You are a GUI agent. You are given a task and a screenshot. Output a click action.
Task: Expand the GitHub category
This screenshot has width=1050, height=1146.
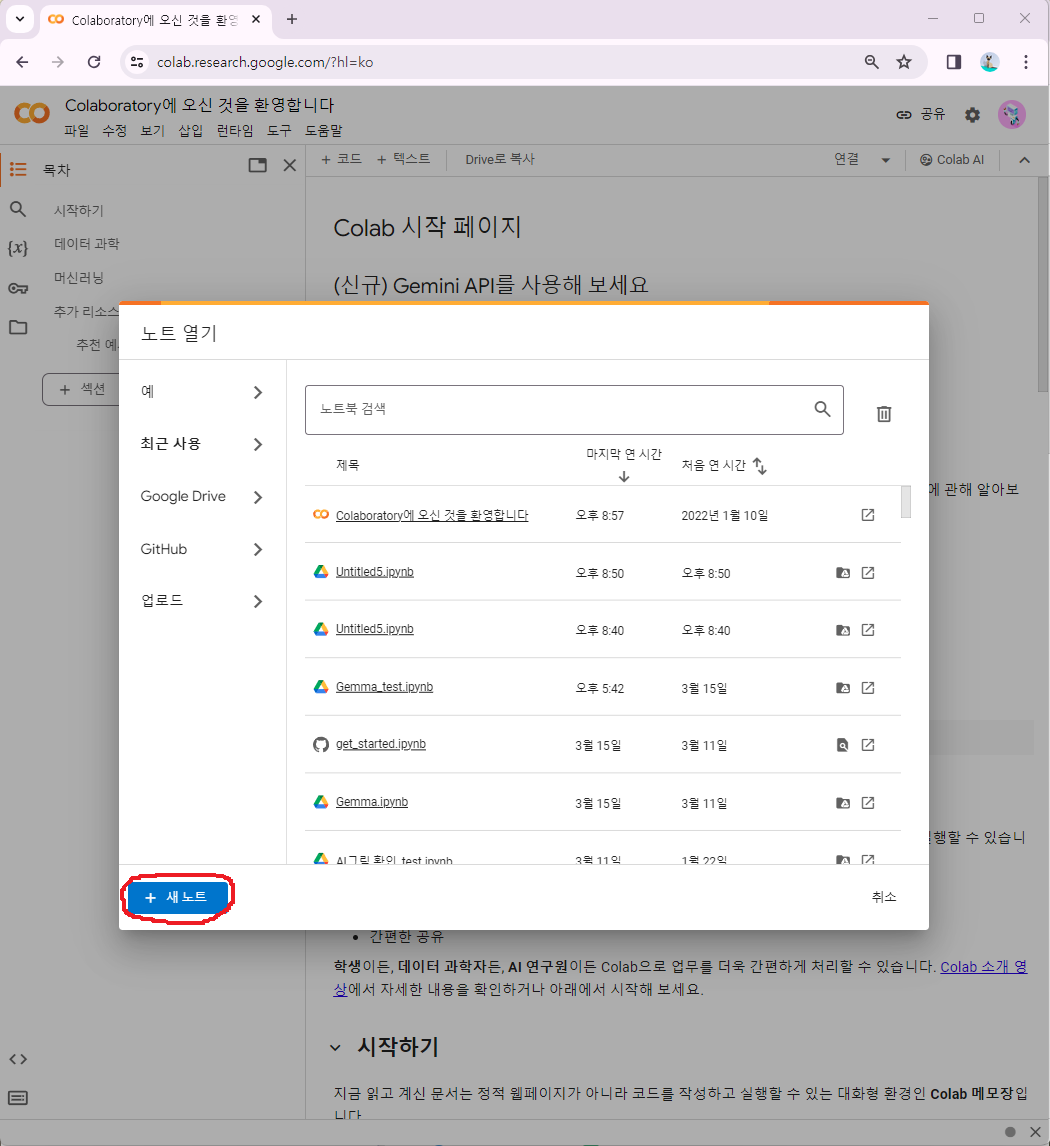tap(202, 550)
